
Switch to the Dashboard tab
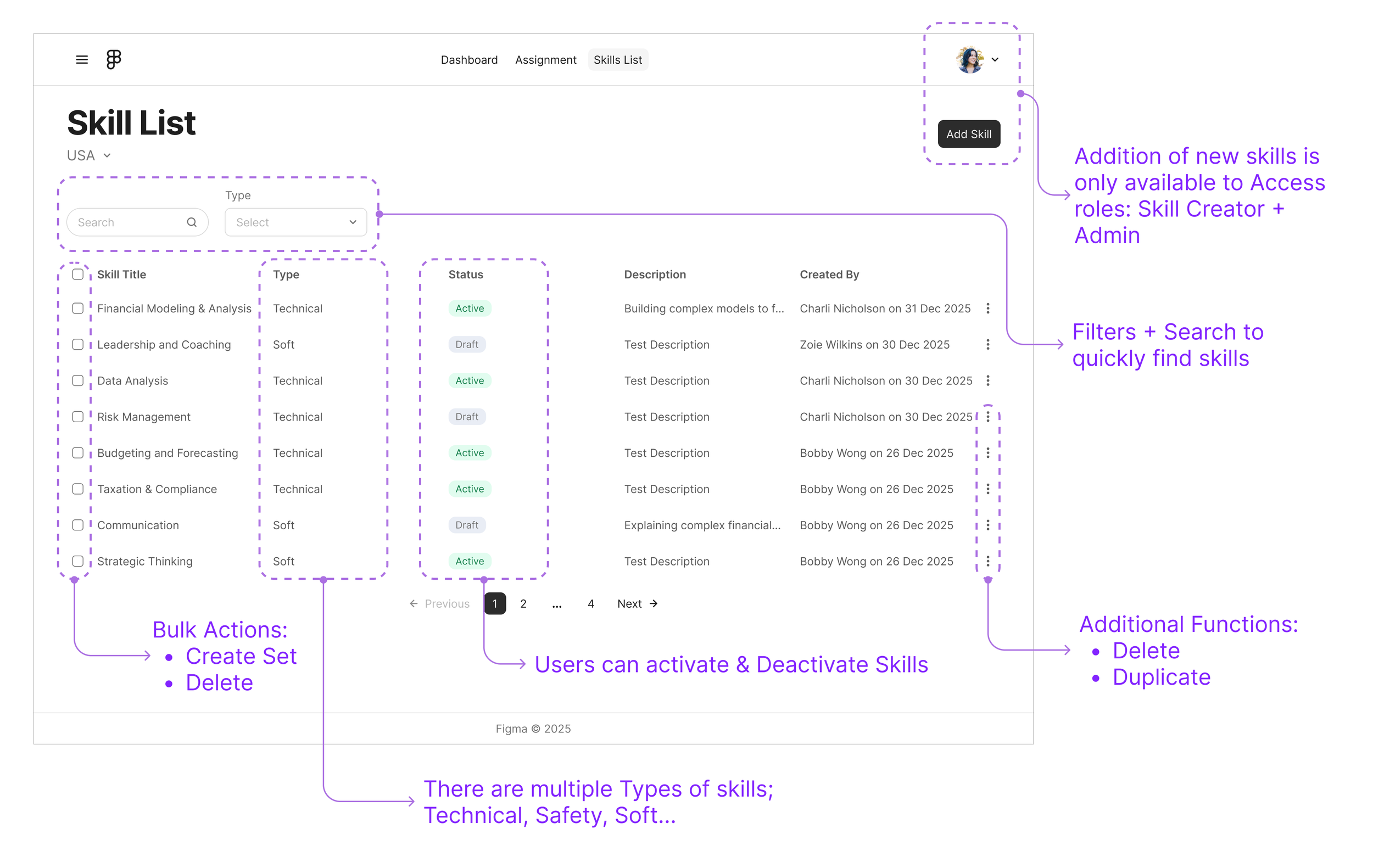468,59
